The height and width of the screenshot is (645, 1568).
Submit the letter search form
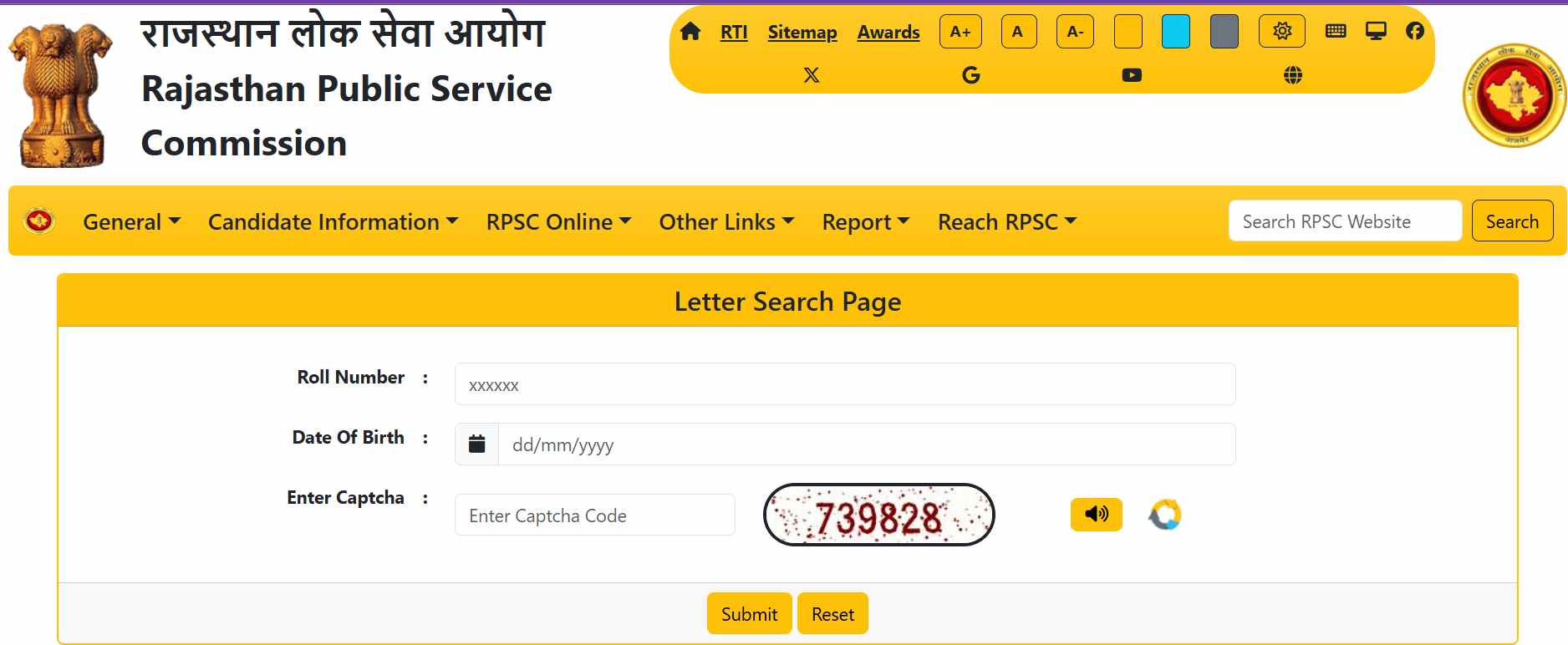[749, 614]
